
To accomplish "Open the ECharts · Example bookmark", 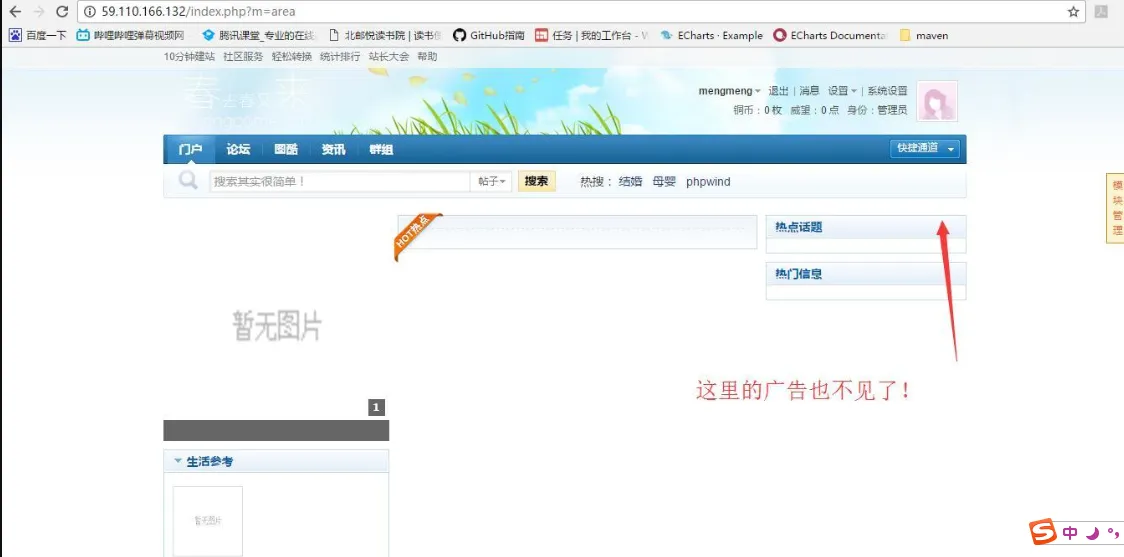I will point(712,35).
